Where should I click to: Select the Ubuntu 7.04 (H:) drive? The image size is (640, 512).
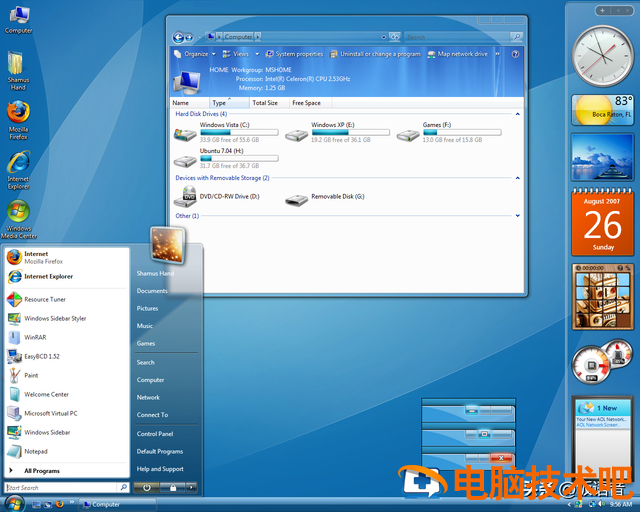click(x=227, y=158)
